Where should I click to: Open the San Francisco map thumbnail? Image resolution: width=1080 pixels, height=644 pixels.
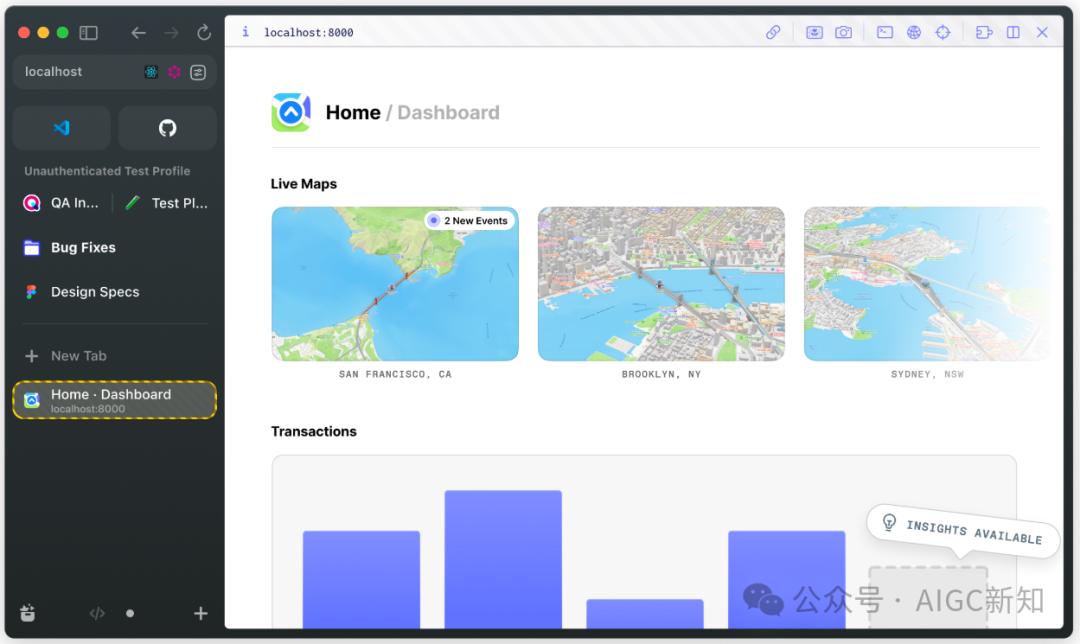395,284
